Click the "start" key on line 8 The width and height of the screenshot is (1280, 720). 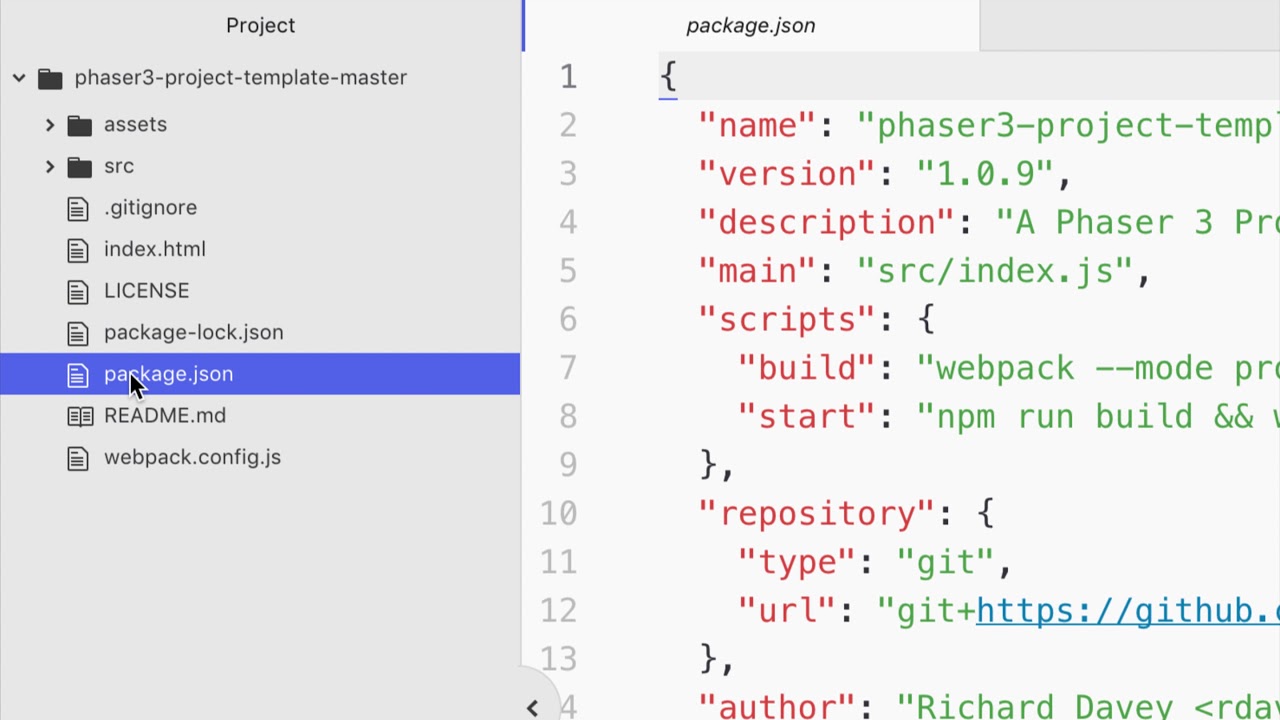(807, 417)
